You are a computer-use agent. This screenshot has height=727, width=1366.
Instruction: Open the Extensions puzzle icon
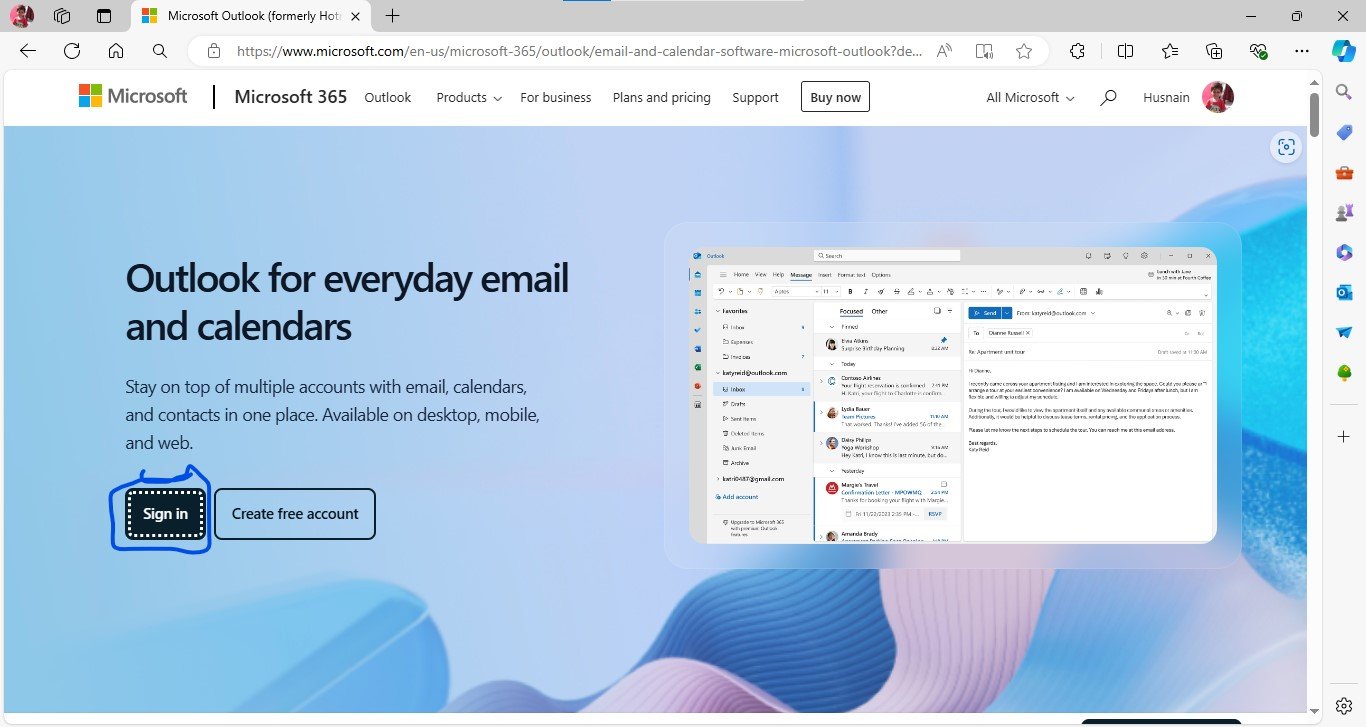[x=1078, y=51]
